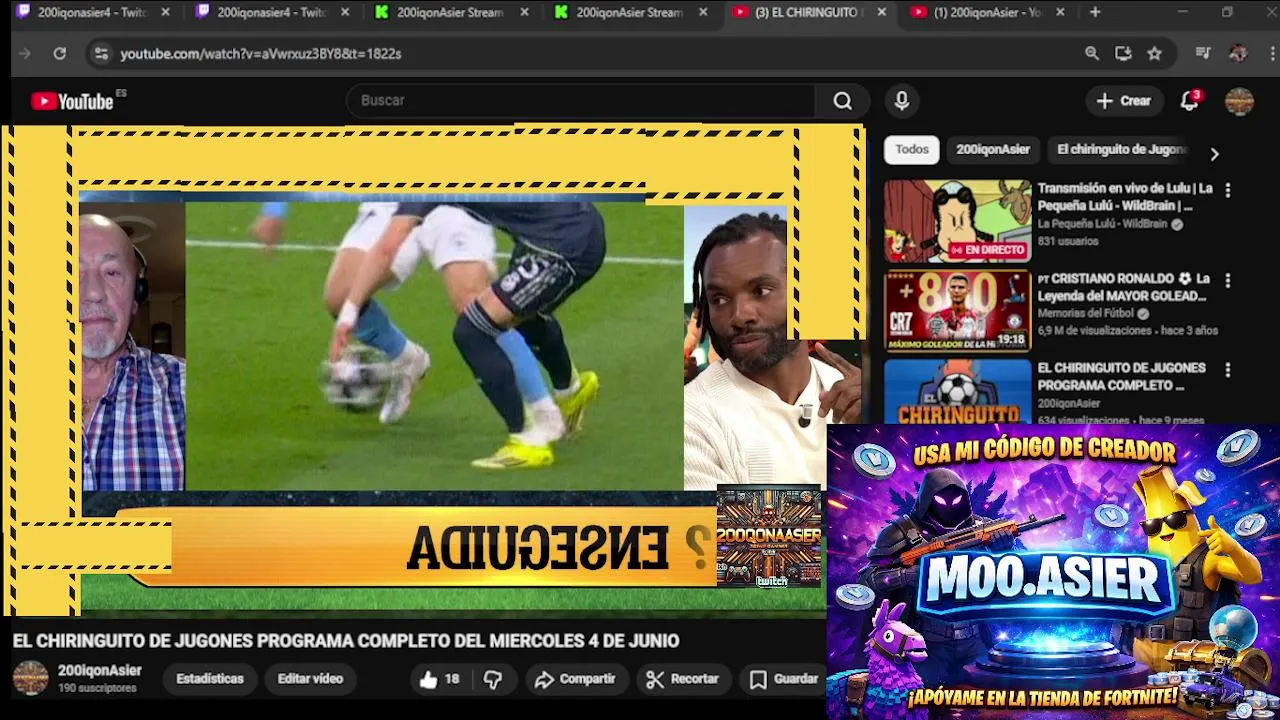This screenshot has height=720, width=1280.
Task: Click the 'La Pequeña Lulú - WildBrain' channel name
Action: 1102,225
